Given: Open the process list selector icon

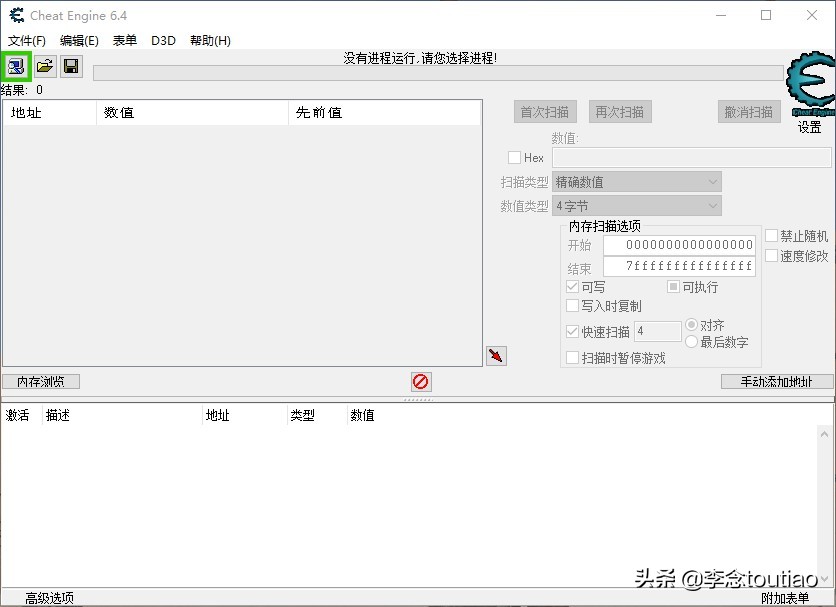Looking at the screenshot, I should pyautogui.click(x=15, y=66).
